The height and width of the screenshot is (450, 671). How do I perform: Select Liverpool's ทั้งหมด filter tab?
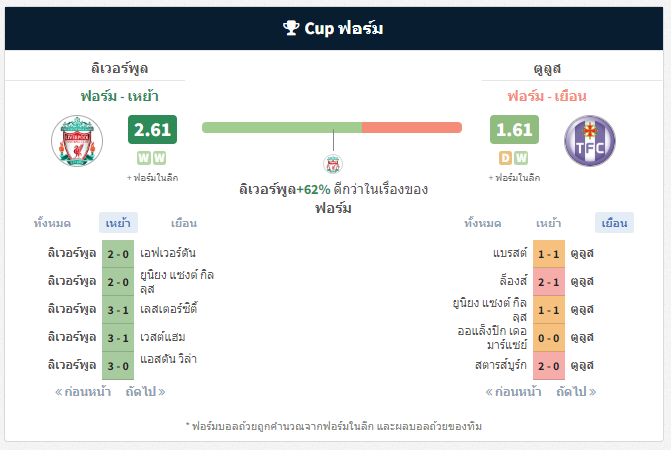pyautogui.click(x=52, y=223)
